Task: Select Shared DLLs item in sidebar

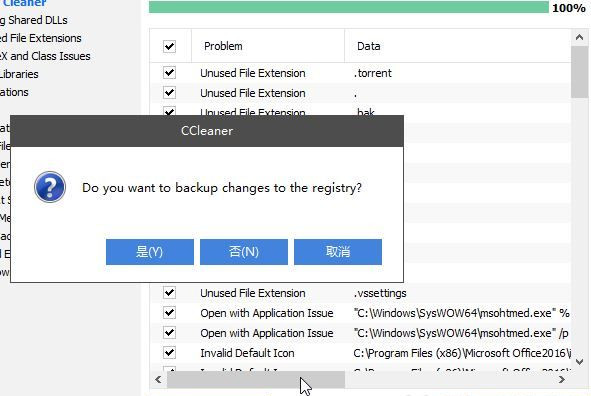Action: click(x=34, y=20)
